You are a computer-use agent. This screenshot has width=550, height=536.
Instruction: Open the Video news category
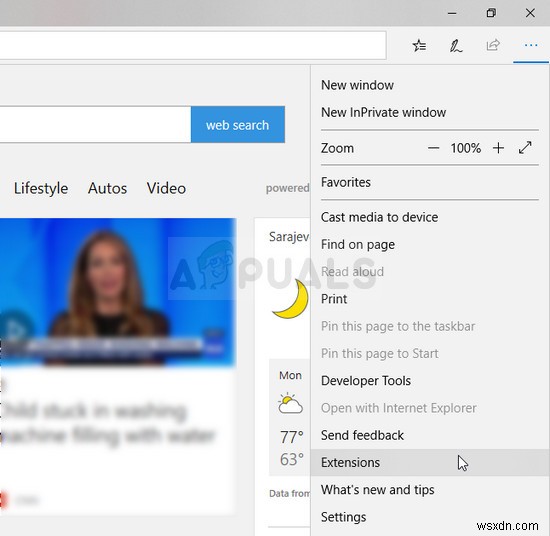[166, 188]
